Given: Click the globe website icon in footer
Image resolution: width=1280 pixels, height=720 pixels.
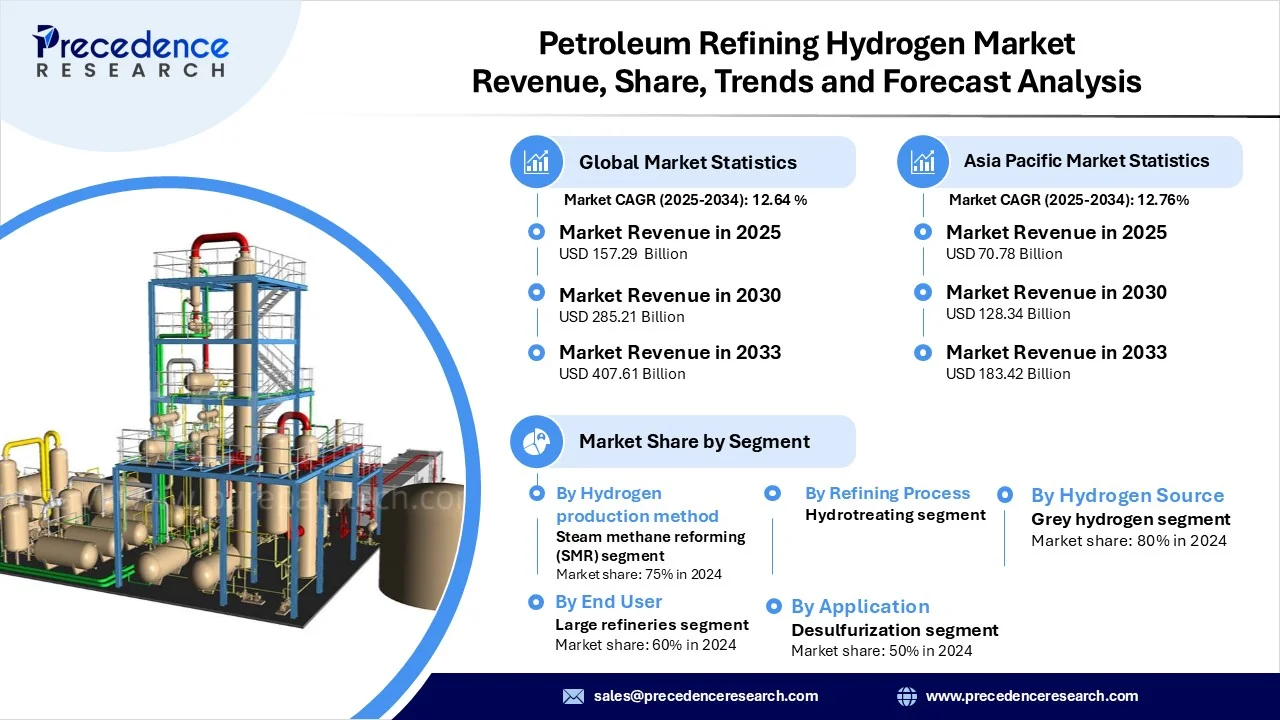Looking at the screenshot, I should point(907,696).
